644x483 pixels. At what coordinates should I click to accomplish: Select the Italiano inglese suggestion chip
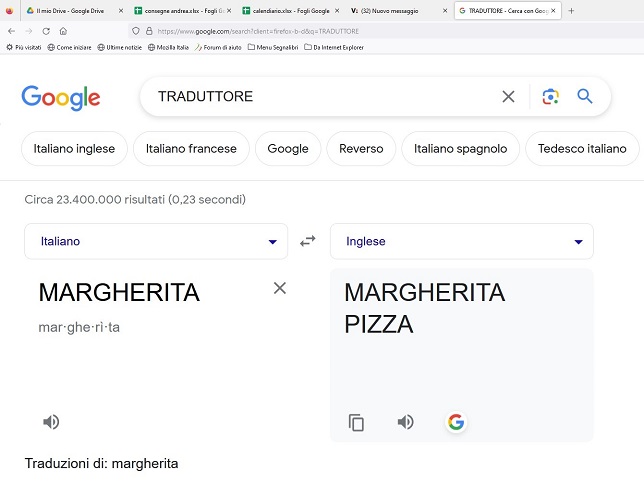point(74,149)
